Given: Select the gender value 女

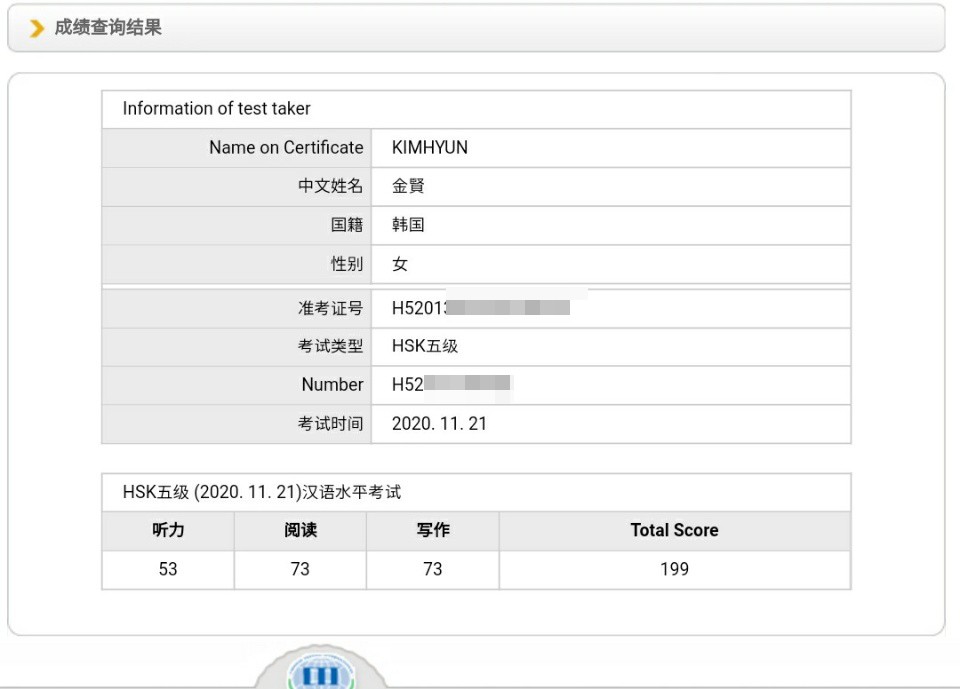Looking at the screenshot, I should click(400, 264).
